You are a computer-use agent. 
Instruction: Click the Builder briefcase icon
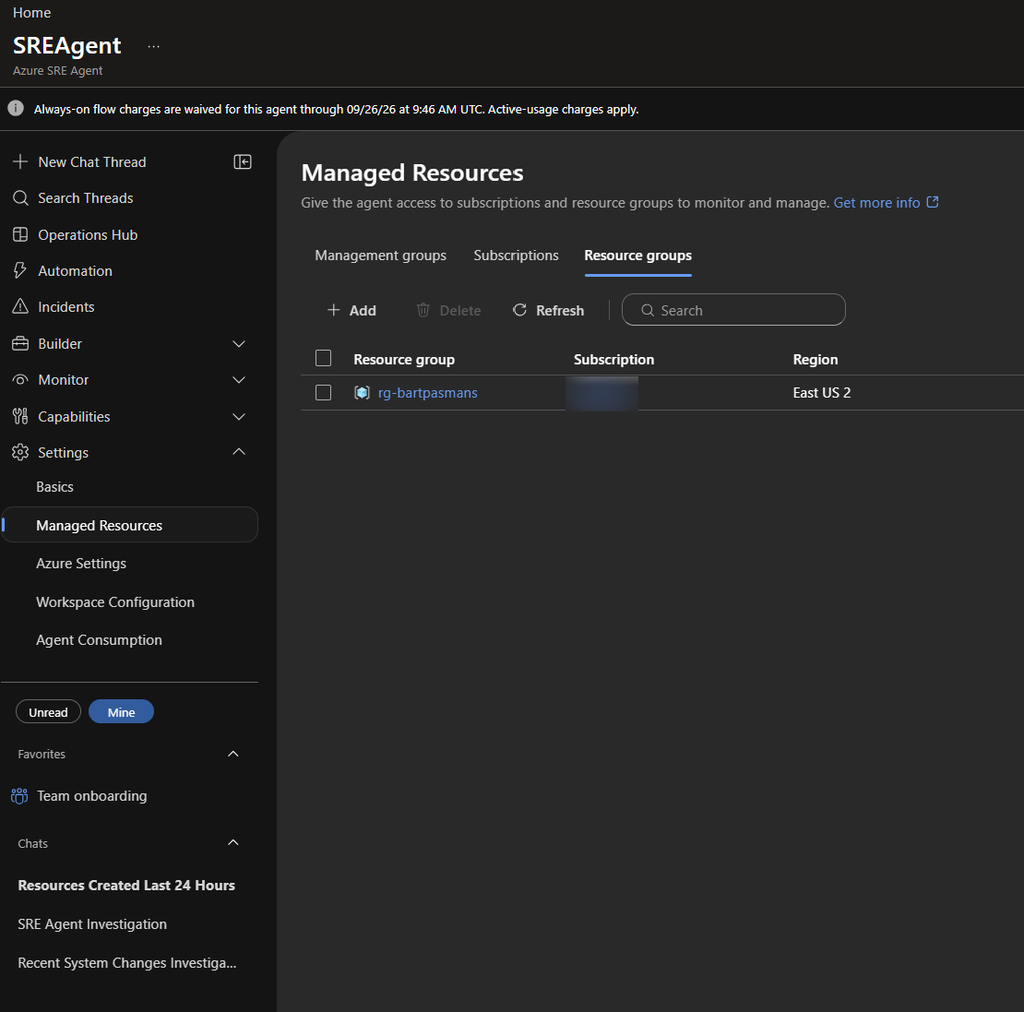click(x=20, y=343)
